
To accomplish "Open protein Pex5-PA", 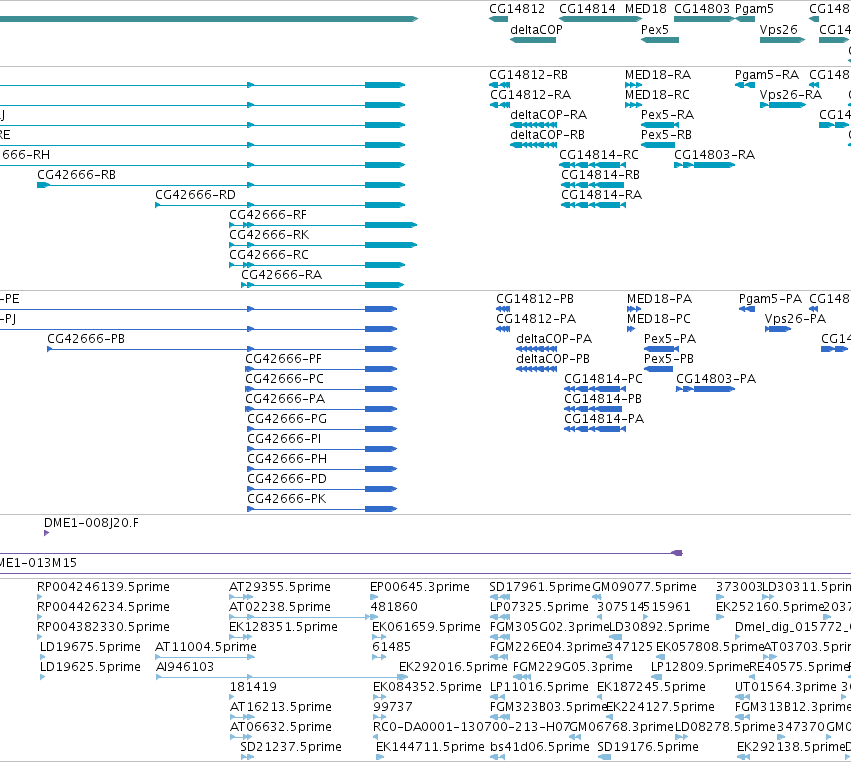I will tap(670, 339).
